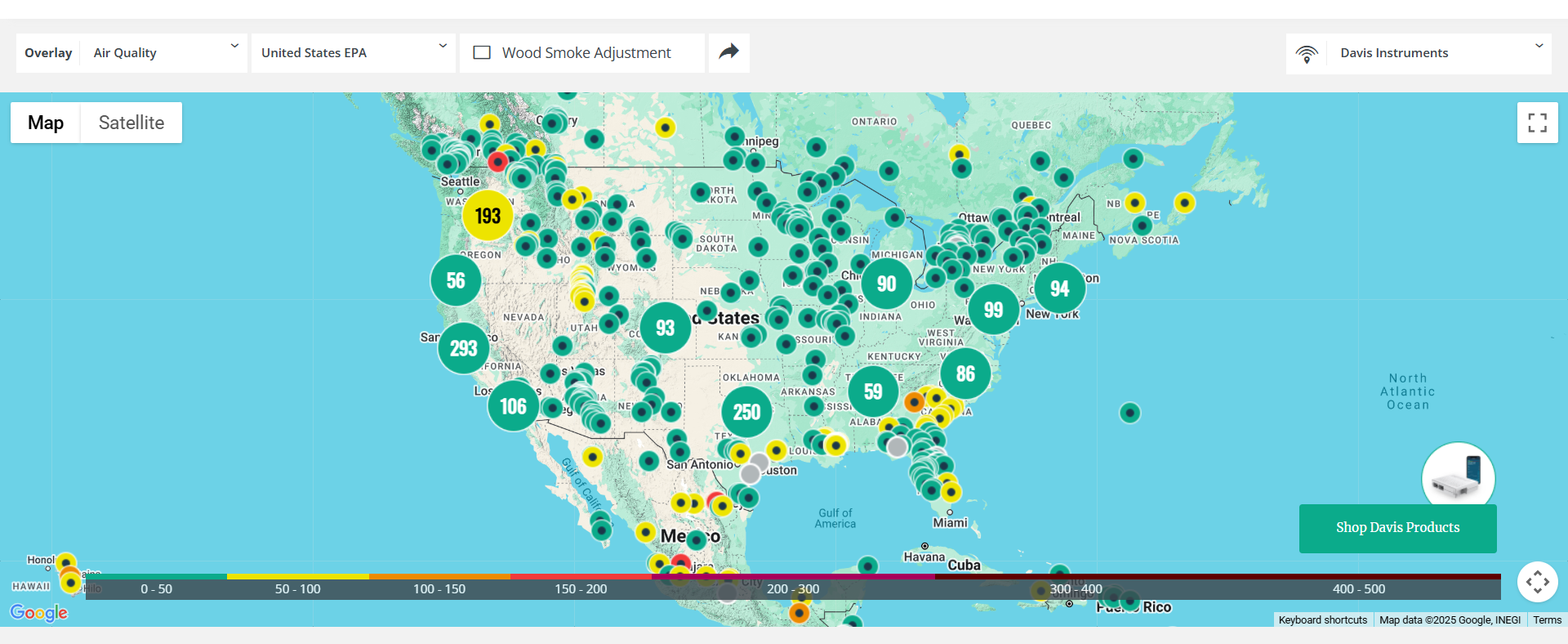
Task: Click the QUEBEC province label
Action: (x=1031, y=125)
